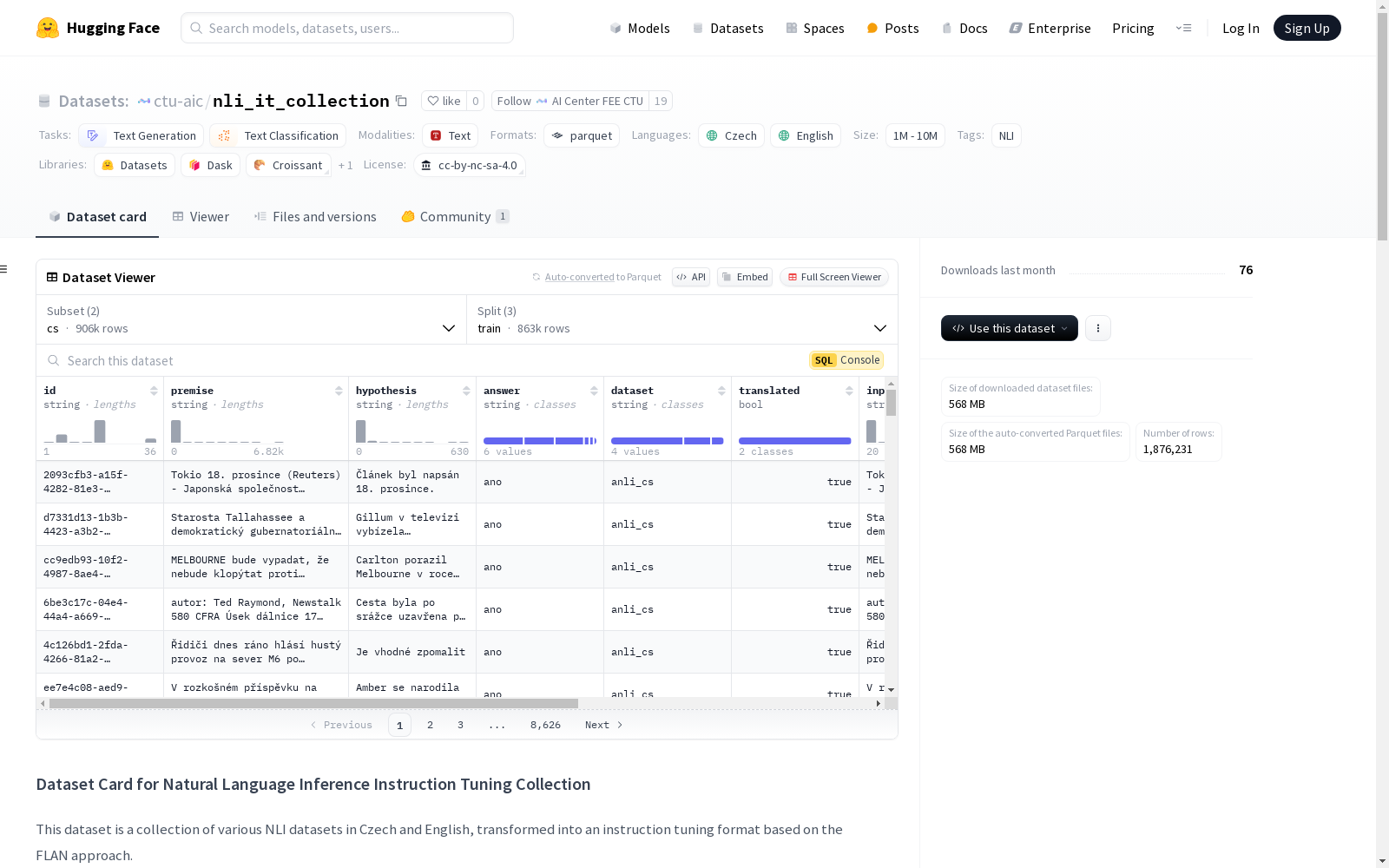The width and height of the screenshot is (1389, 868).
Task: Open the Full Screen Viewer
Action: click(834, 277)
